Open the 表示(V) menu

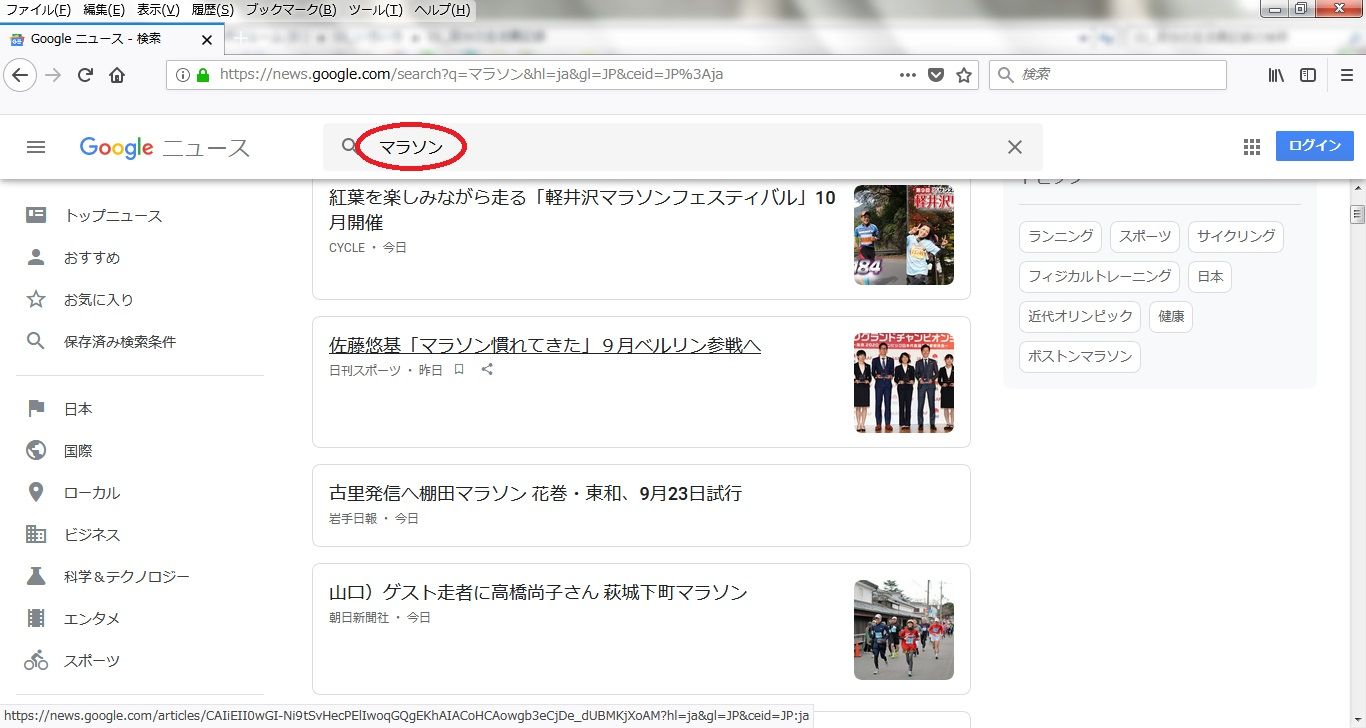[158, 10]
